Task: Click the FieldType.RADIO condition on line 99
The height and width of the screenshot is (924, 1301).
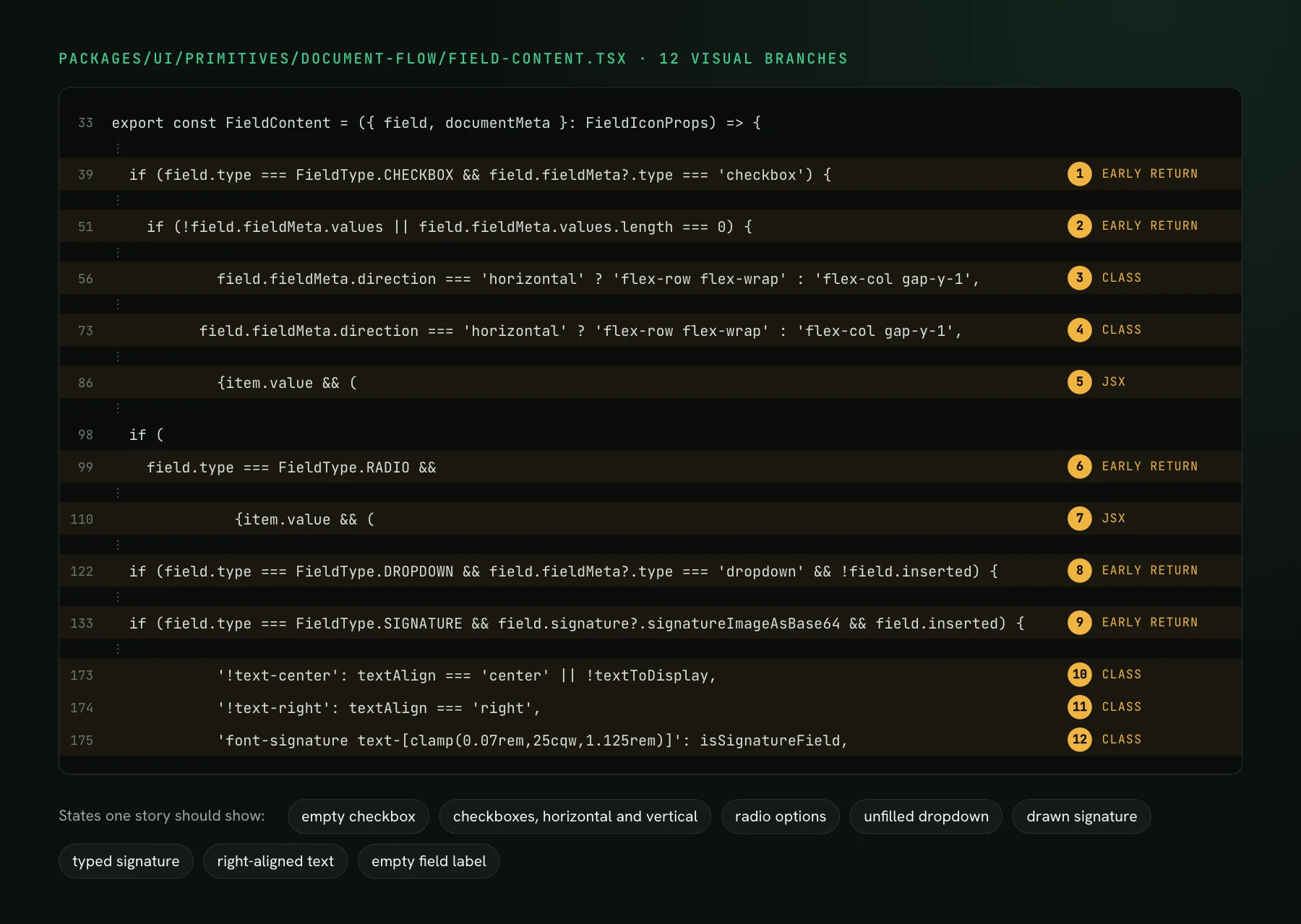Action: [291, 467]
